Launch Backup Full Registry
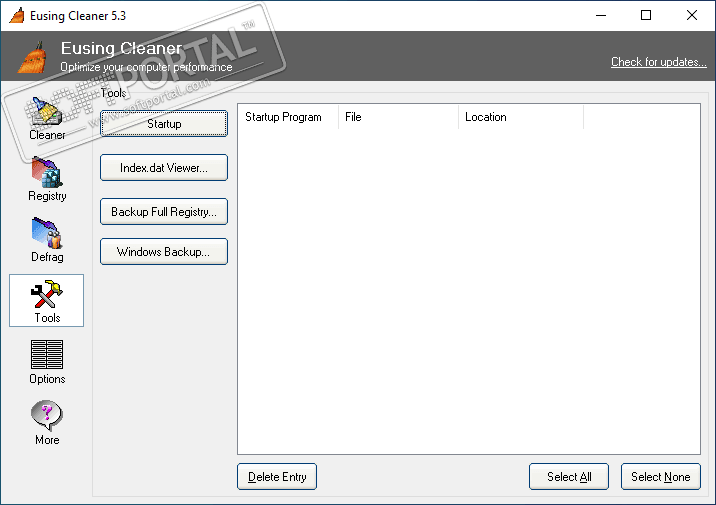 coord(164,211)
